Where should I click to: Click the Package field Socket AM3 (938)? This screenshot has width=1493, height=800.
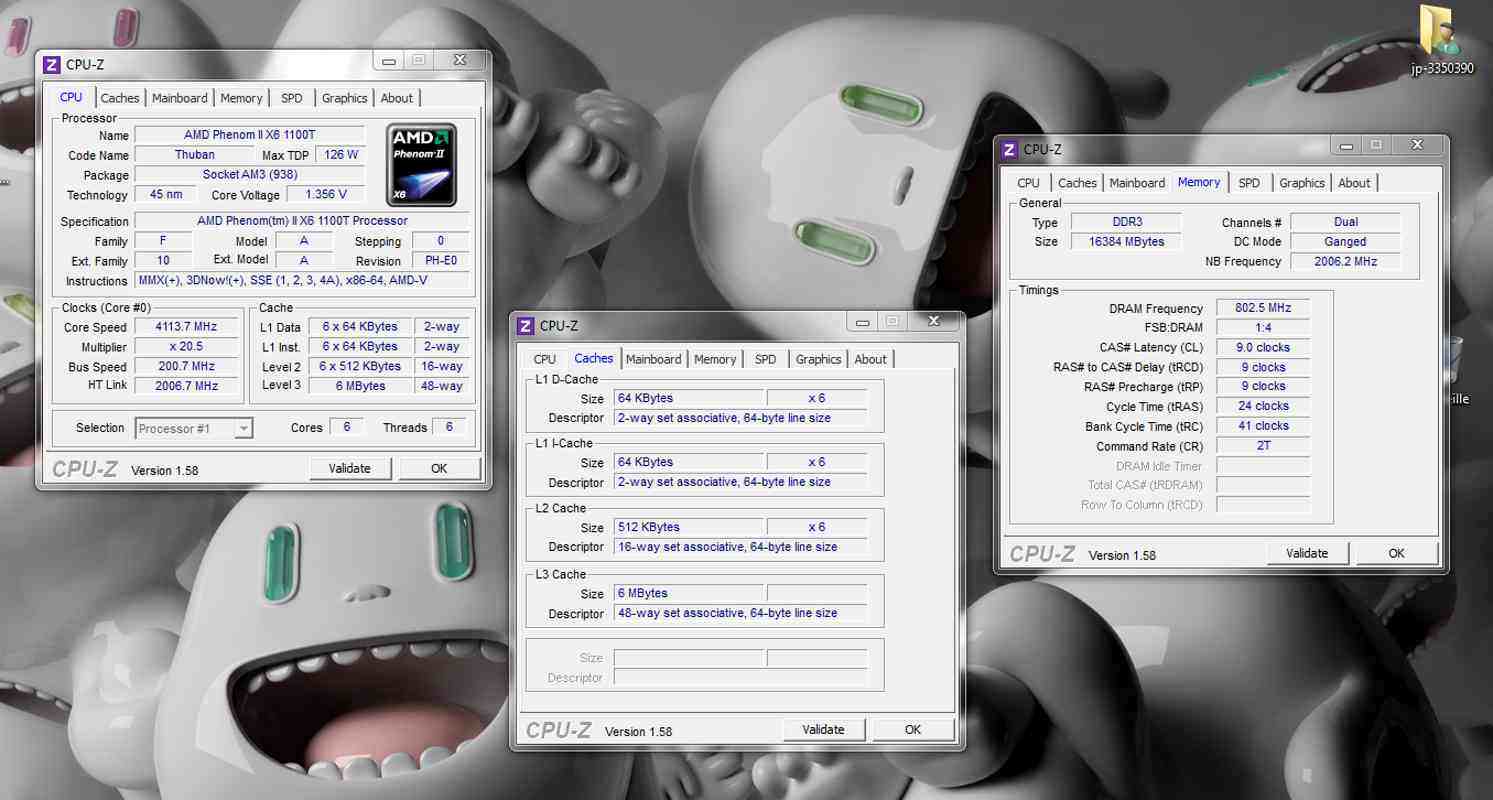[250, 175]
